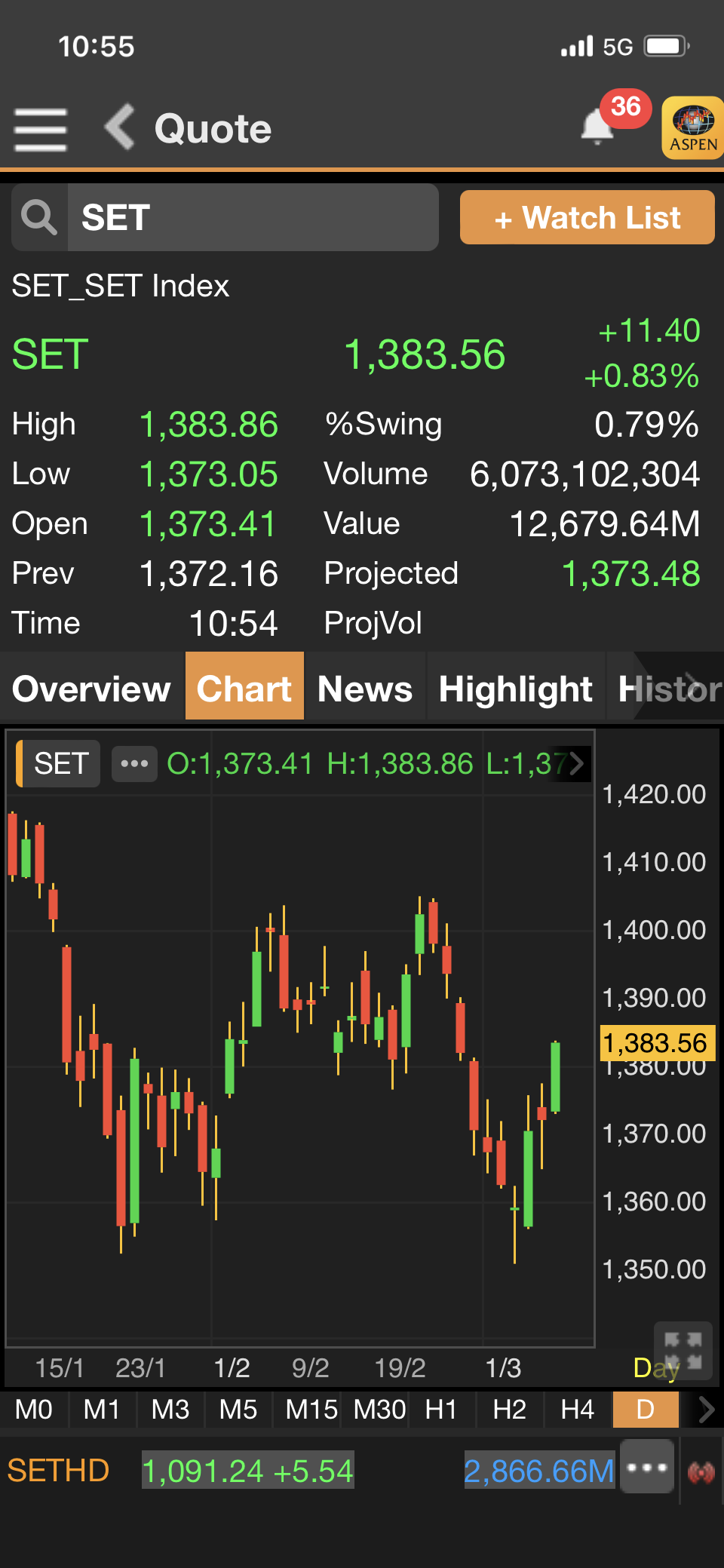Image resolution: width=724 pixels, height=1568 pixels.
Task: Select H1 timeframe
Action: click(441, 1409)
